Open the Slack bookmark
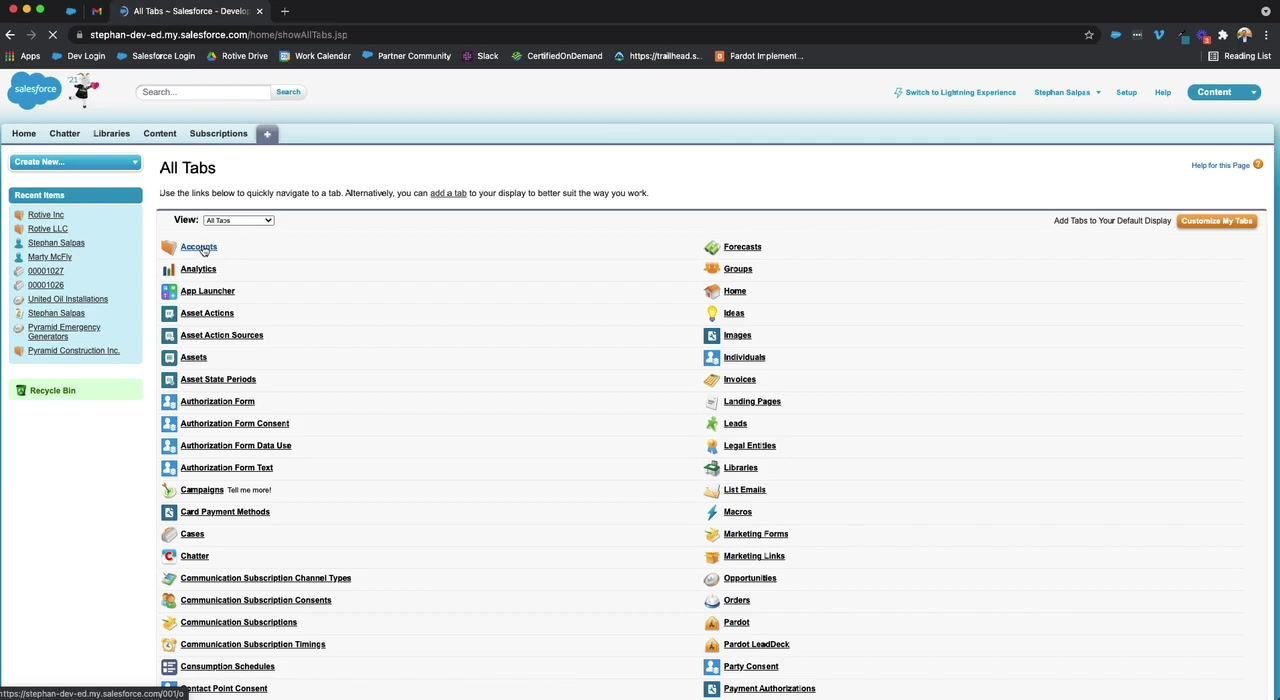1280x700 pixels. coord(480,56)
